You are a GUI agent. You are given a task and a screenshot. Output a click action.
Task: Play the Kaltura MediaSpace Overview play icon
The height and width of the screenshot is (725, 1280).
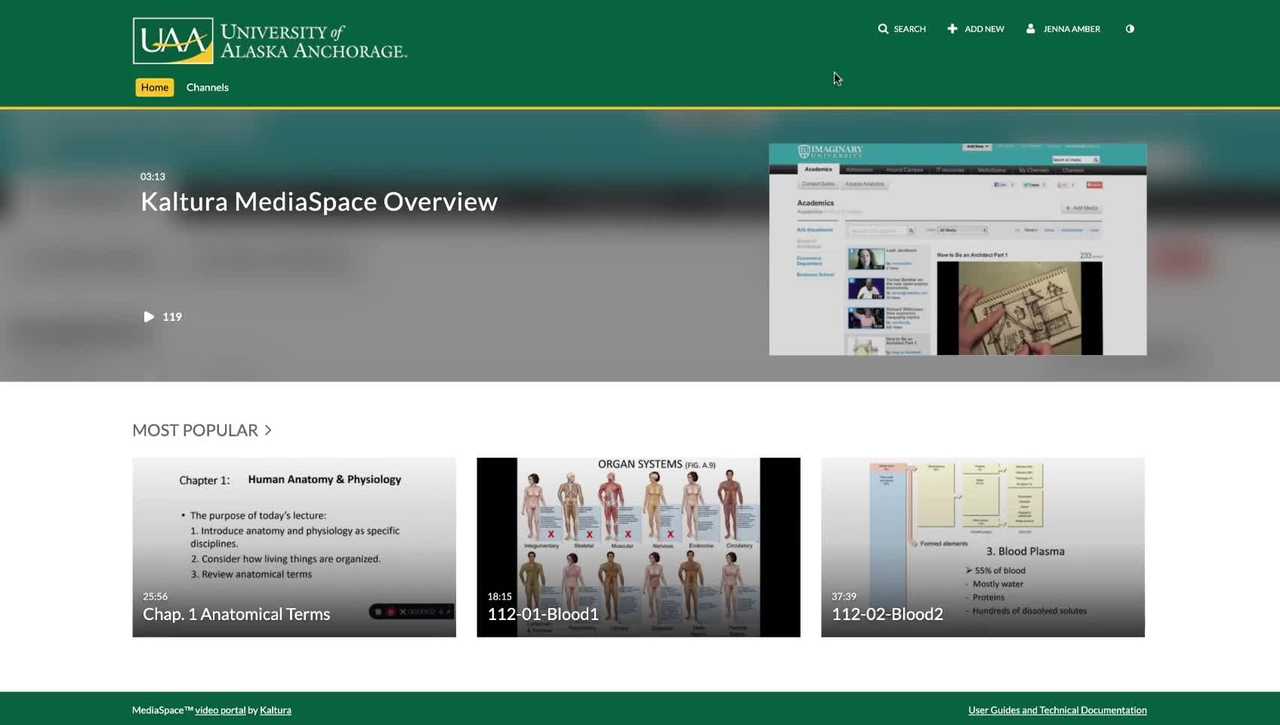click(149, 317)
